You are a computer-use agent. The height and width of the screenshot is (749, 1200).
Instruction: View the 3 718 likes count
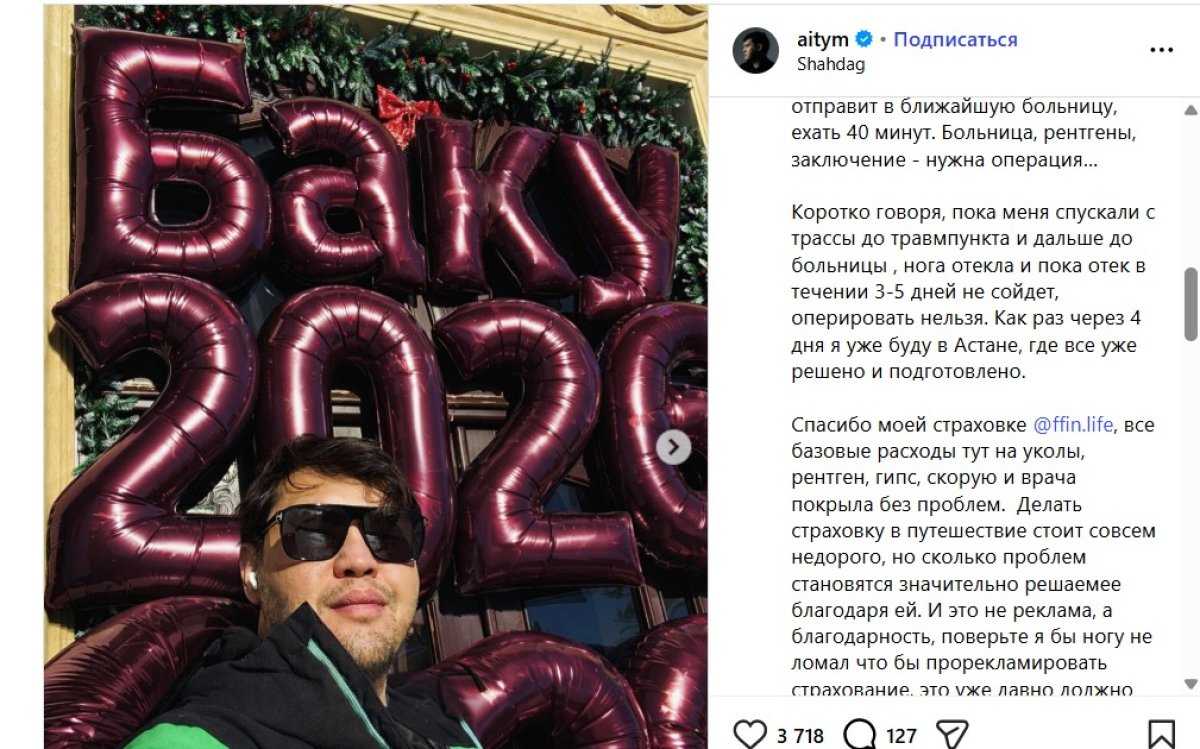click(x=800, y=736)
